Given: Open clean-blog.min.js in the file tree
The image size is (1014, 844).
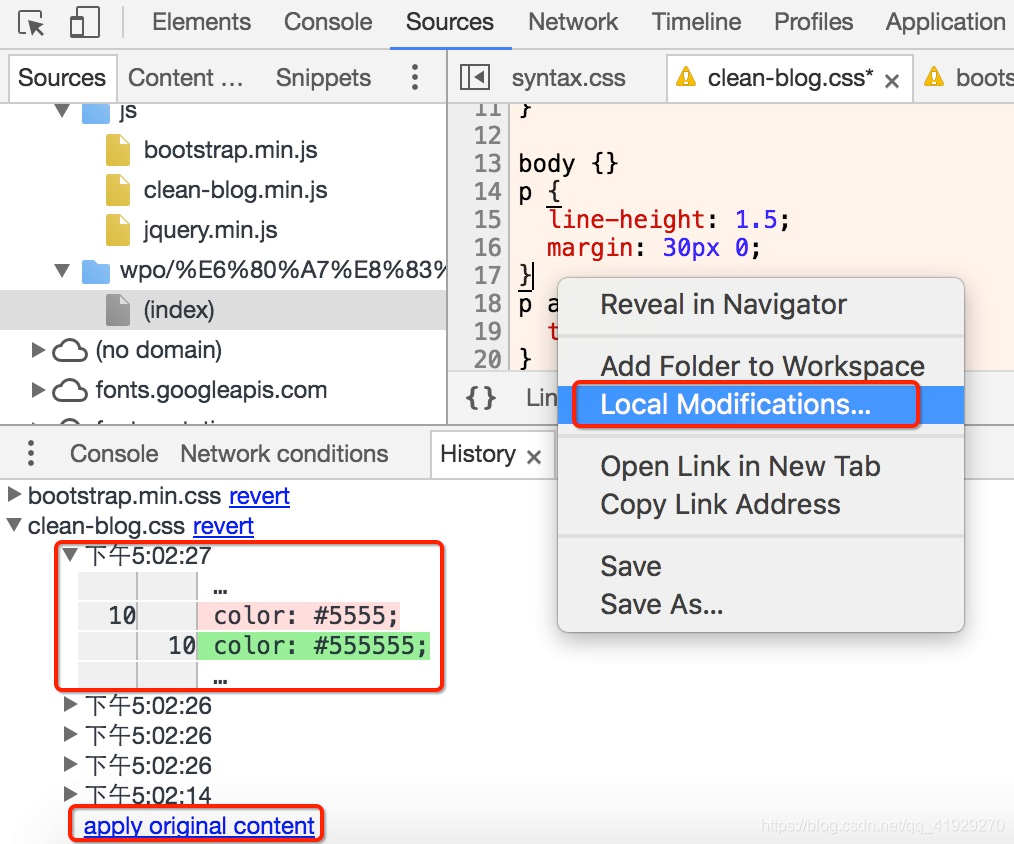Looking at the screenshot, I should [235, 190].
